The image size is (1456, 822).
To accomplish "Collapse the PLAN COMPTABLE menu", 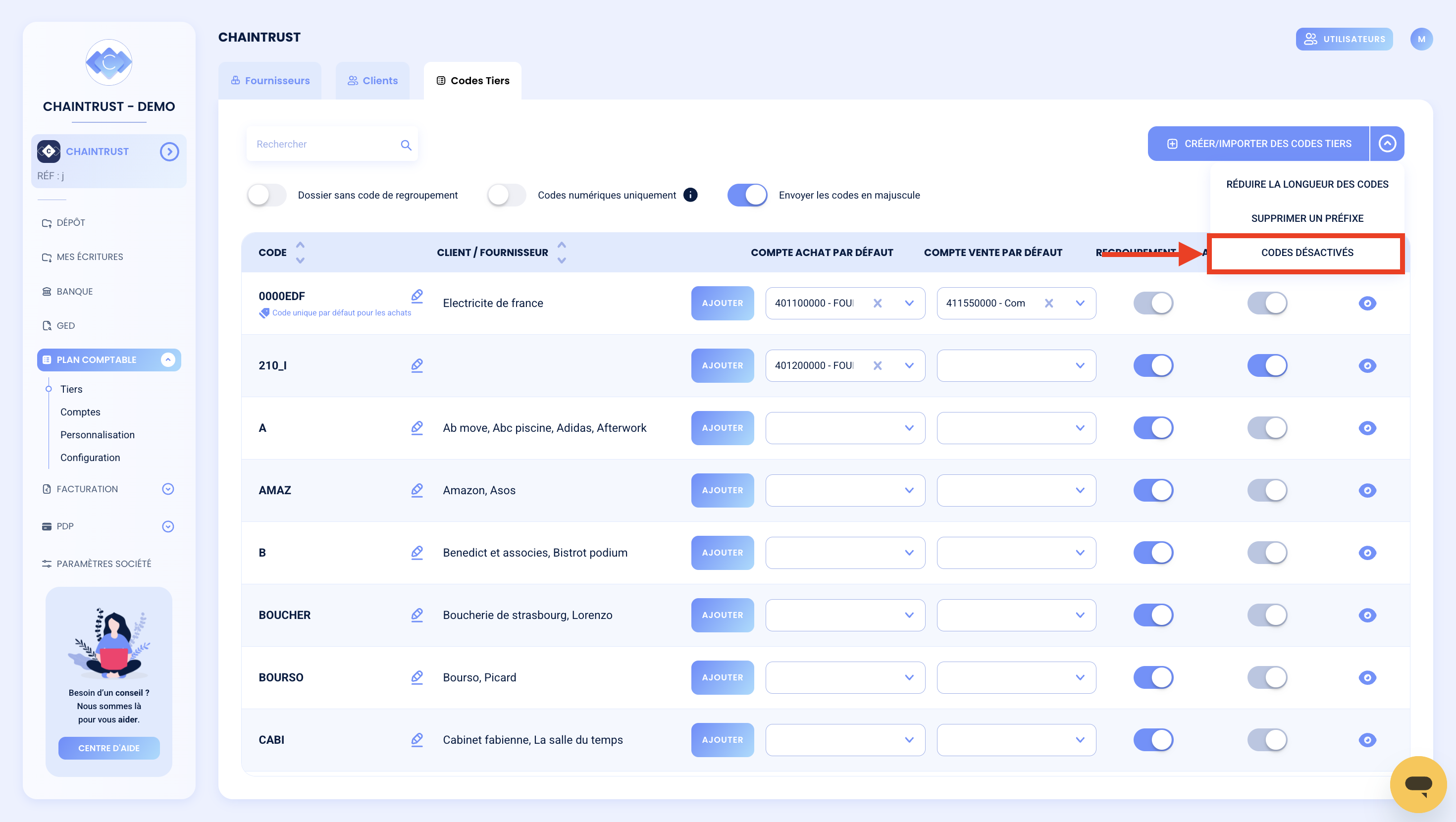I will click(168, 360).
